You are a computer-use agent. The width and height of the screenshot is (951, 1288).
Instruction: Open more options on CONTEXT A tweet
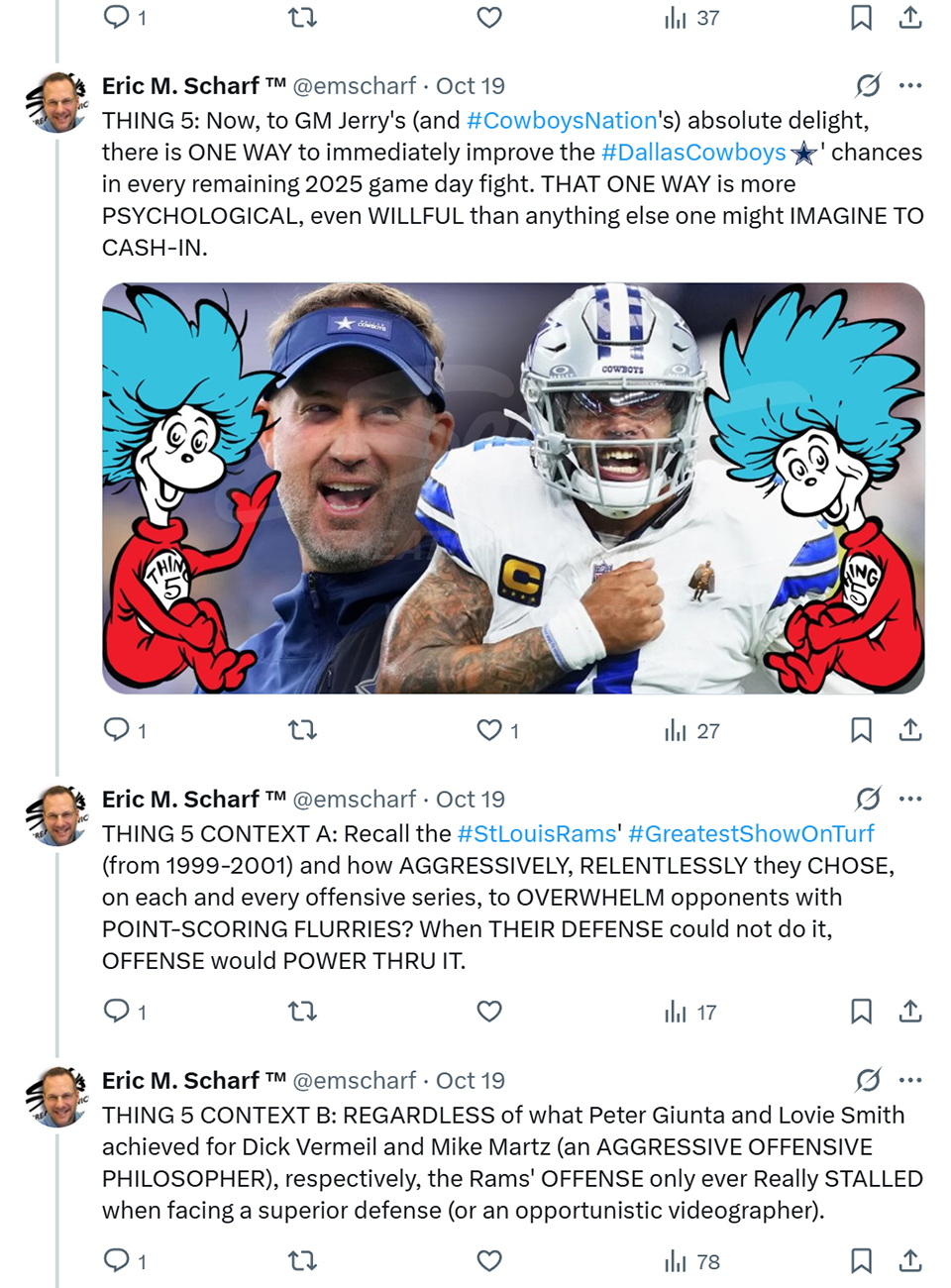coord(910,799)
